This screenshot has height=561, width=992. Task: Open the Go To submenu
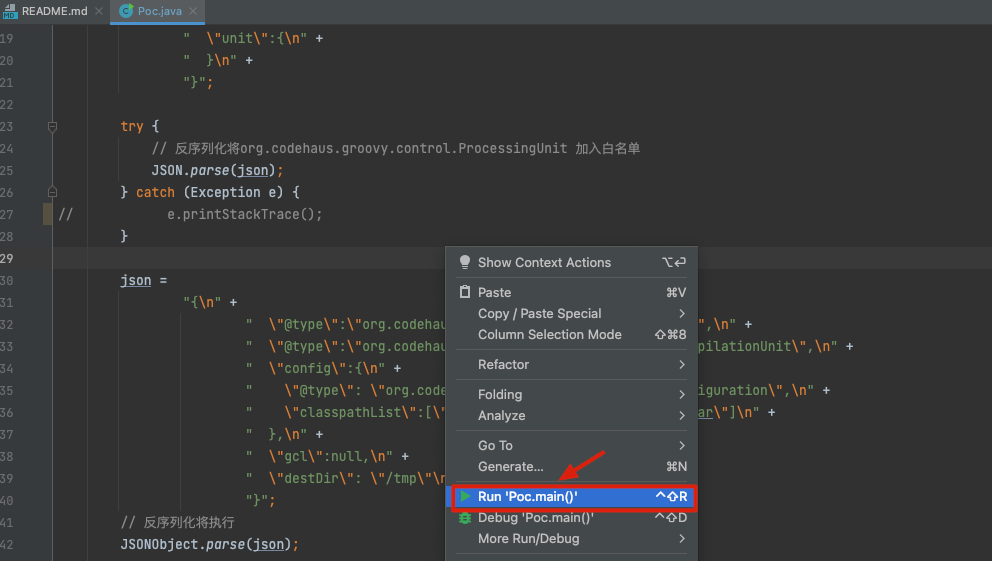pyautogui.click(x=571, y=445)
